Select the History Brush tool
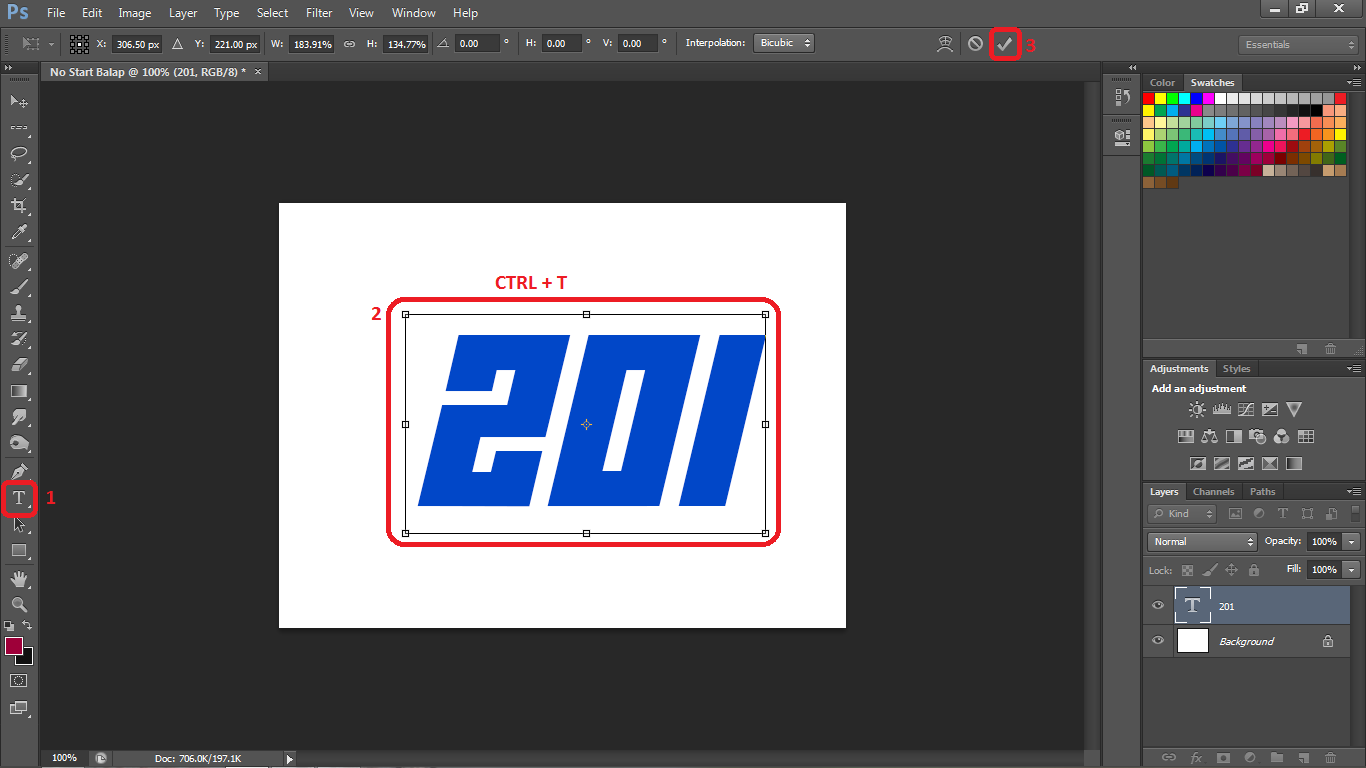The height and width of the screenshot is (768, 1366). click(19, 339)
